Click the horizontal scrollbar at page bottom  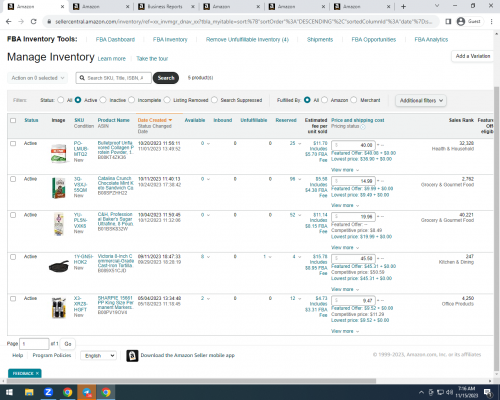point(191,381)
